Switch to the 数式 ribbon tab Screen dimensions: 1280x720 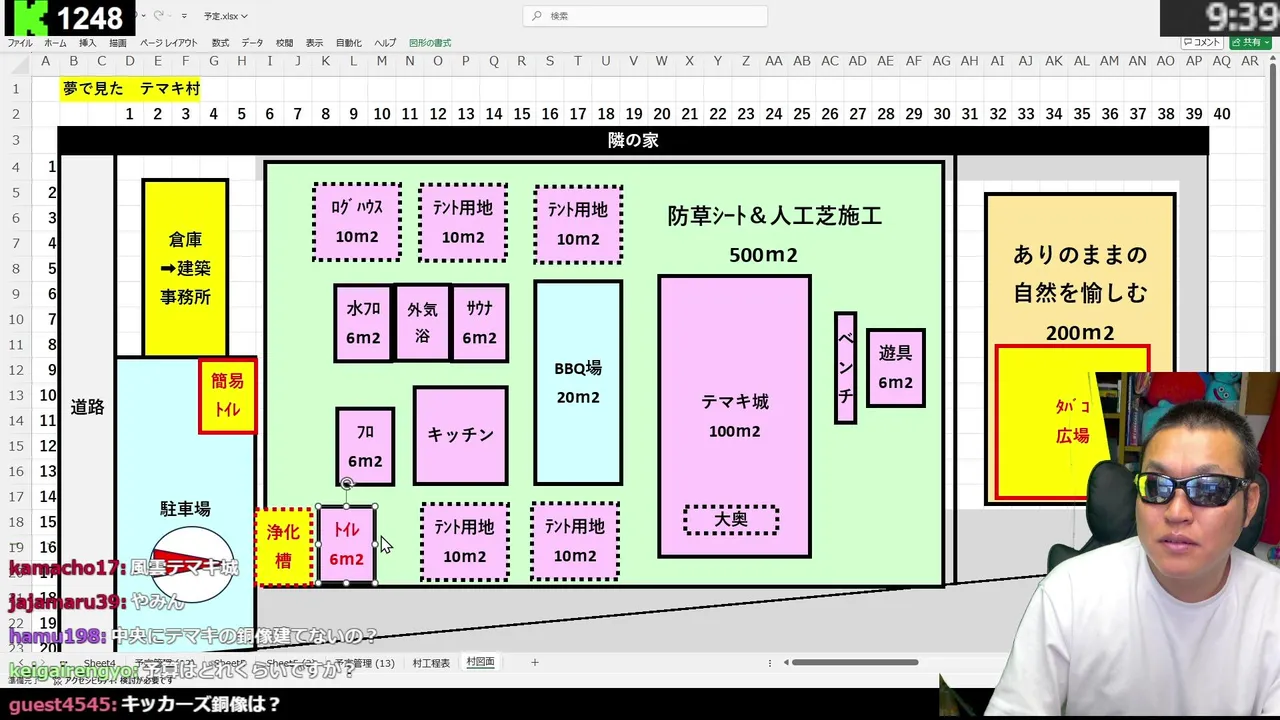tap(220, 43)
